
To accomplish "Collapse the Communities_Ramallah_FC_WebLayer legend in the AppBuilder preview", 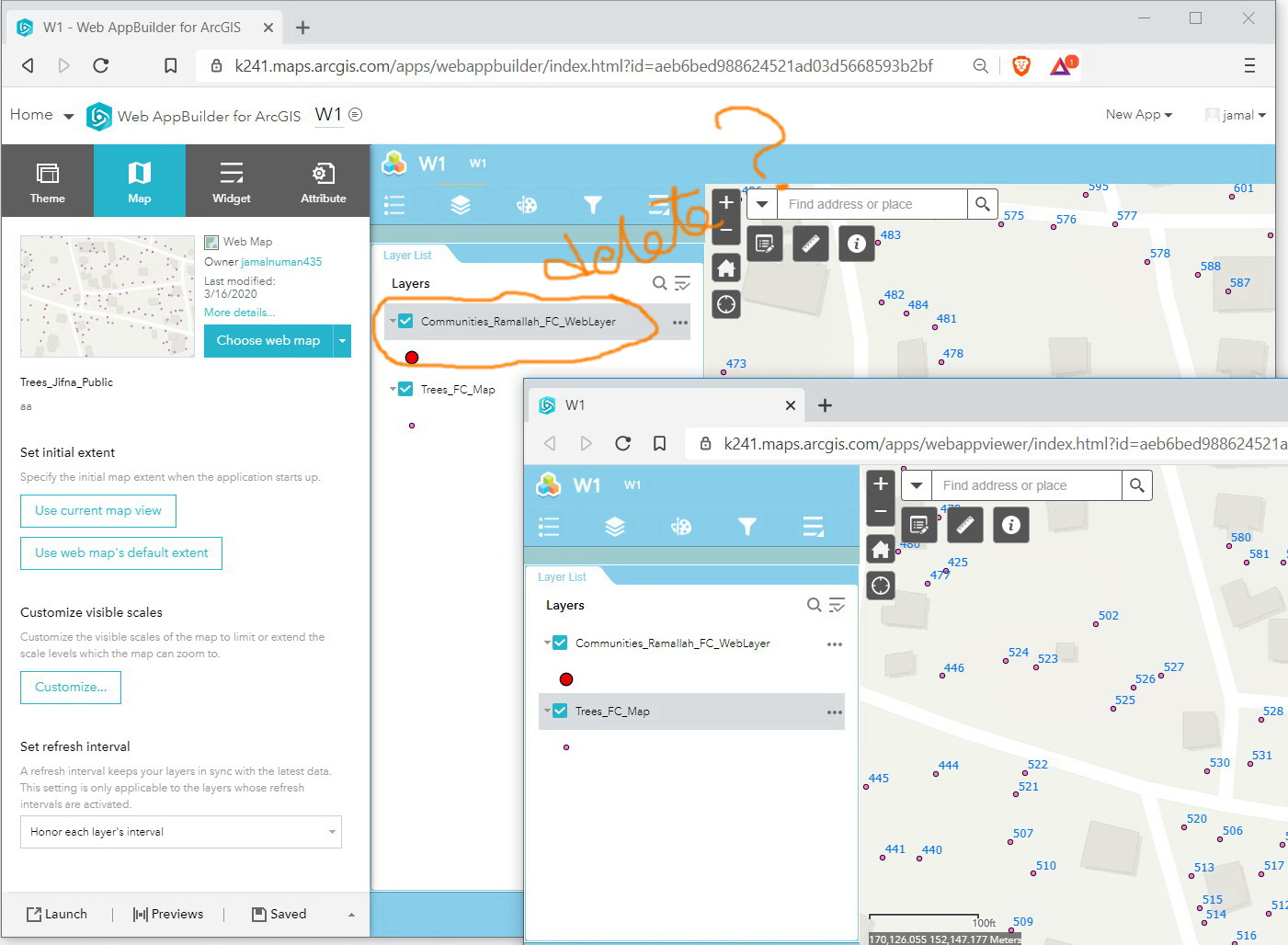I will tap(393, 322).
